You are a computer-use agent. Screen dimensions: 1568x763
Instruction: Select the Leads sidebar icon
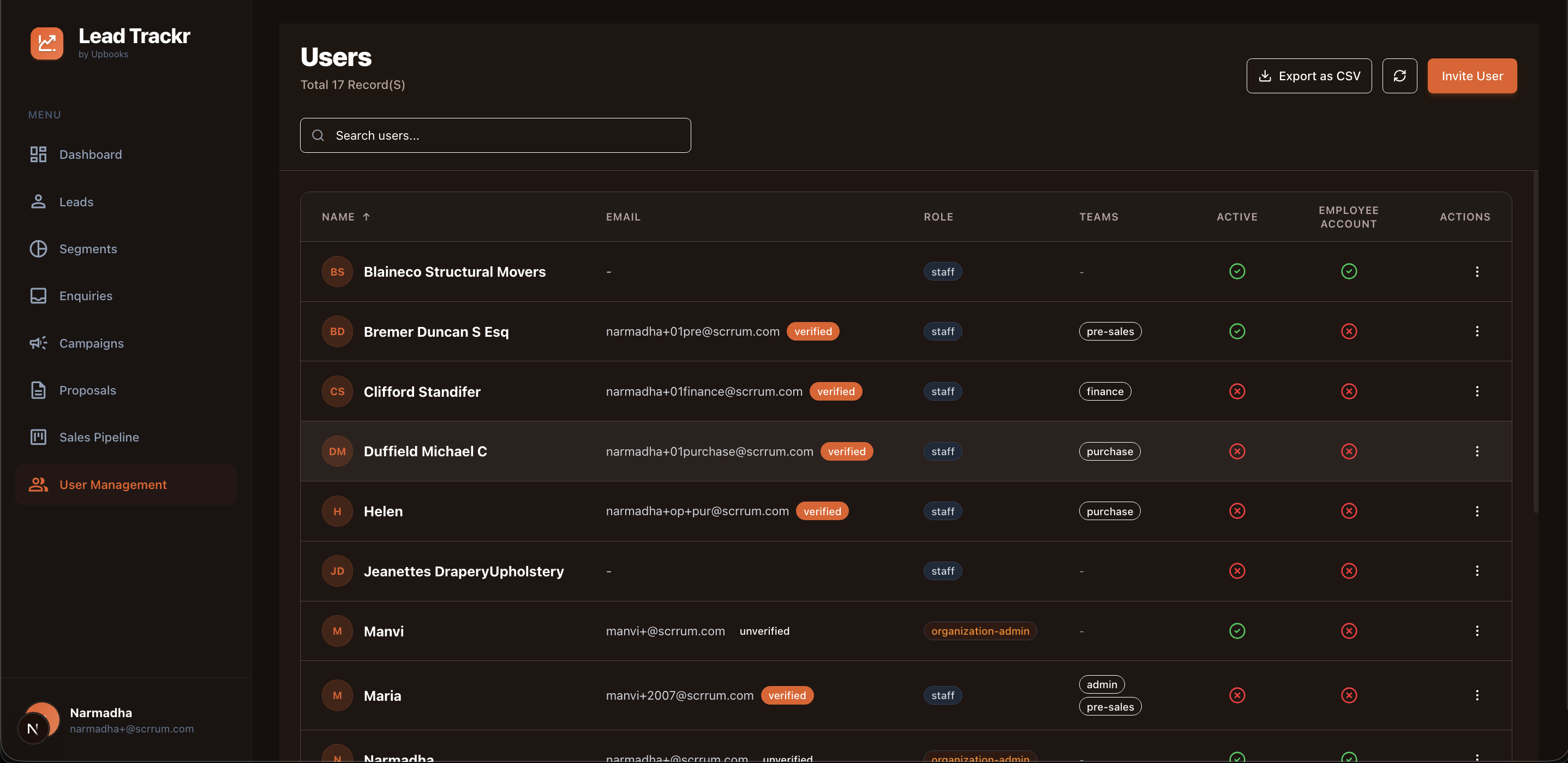point(38,201)
